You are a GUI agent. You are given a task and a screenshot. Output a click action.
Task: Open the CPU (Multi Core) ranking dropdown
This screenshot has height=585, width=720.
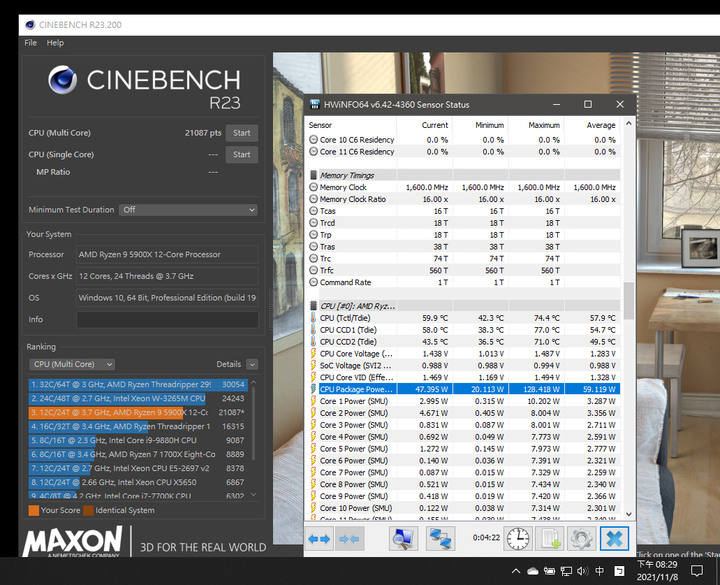coord(72,364)
